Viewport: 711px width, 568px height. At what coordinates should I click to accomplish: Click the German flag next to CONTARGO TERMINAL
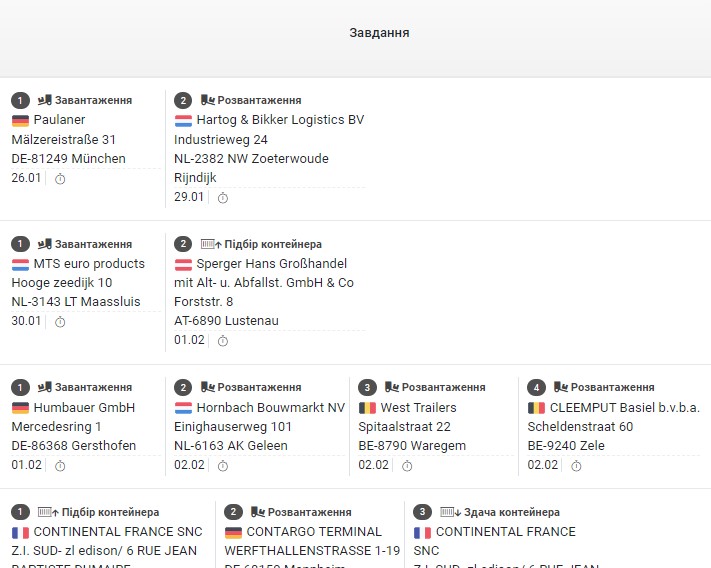(x=234, y=532)
